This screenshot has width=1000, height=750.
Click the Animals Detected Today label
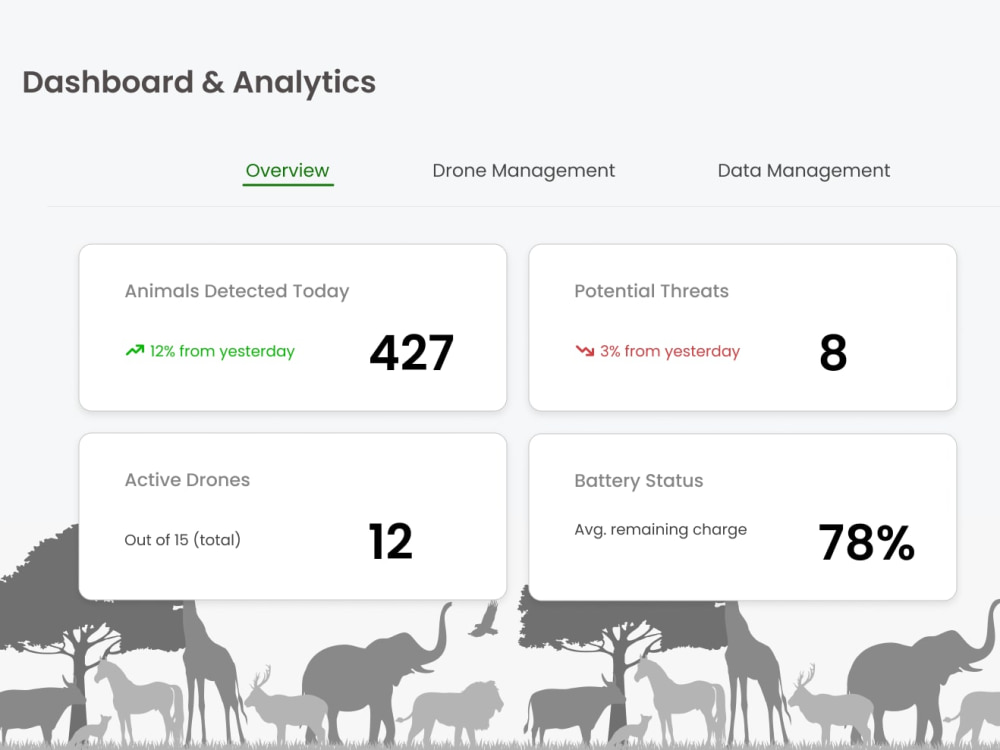[237, 291]
